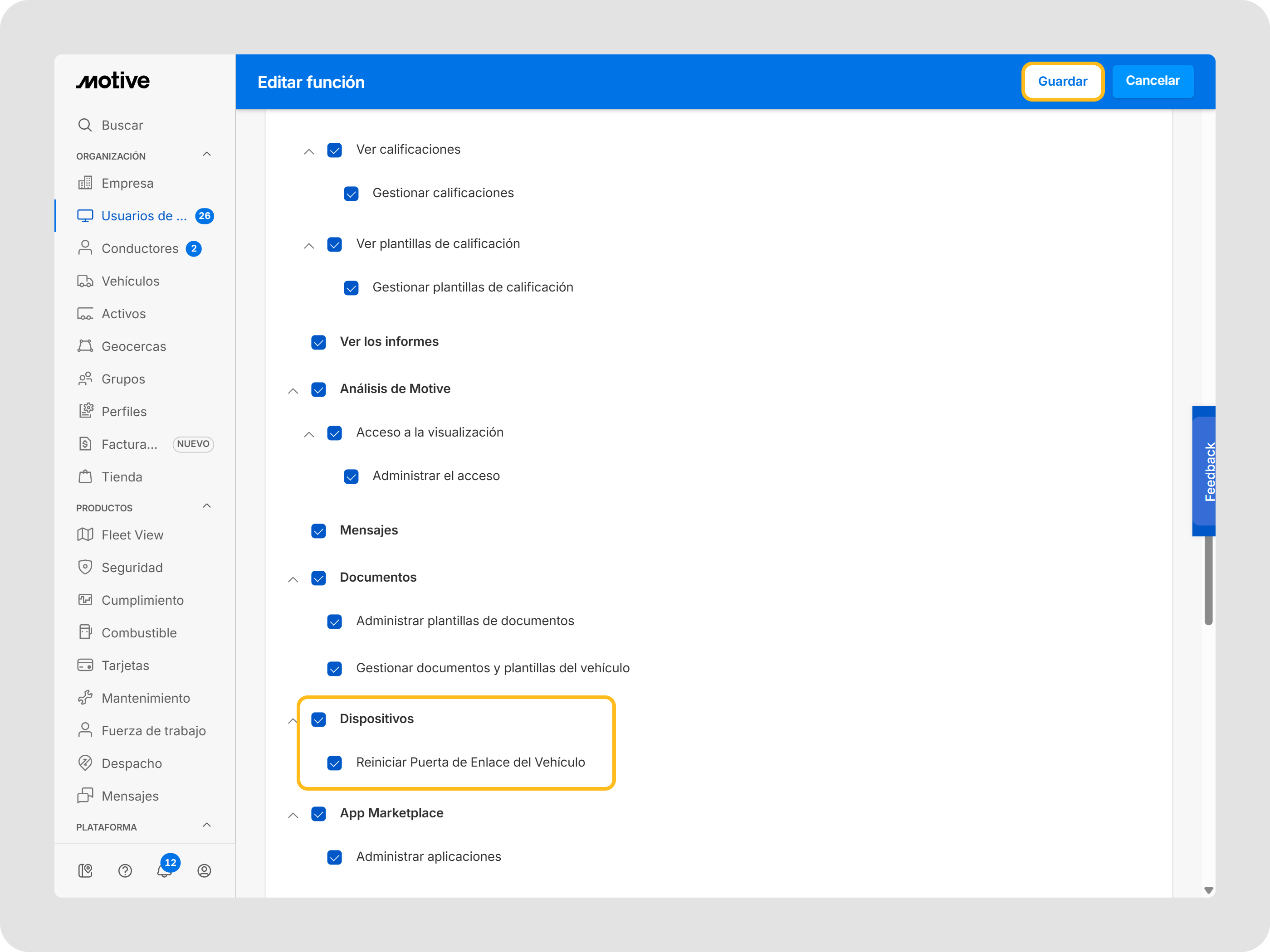
Task: Click the search magnifier icon
Action: 85,125
